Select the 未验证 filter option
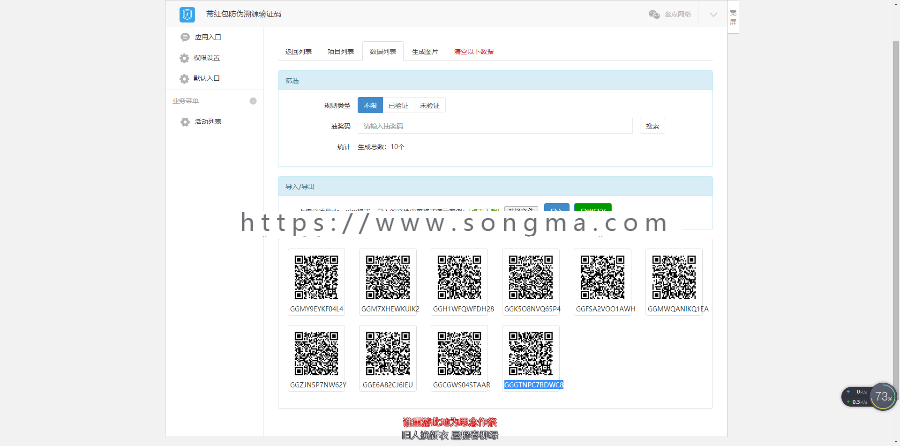The width and height of the screenshot is (900, 446). pyautogui.click(x=429, y=105)
